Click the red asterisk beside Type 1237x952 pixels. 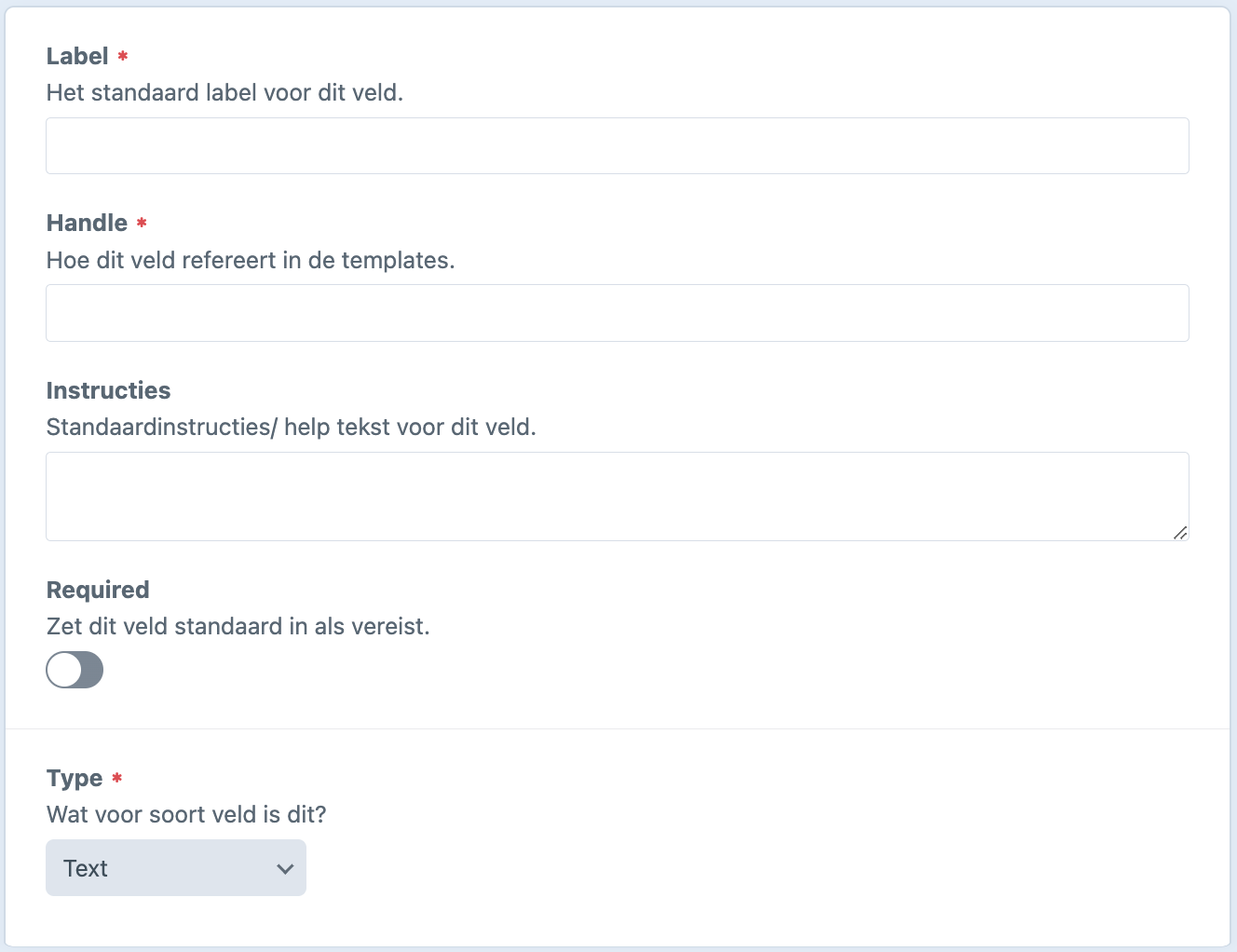[117, 778]
